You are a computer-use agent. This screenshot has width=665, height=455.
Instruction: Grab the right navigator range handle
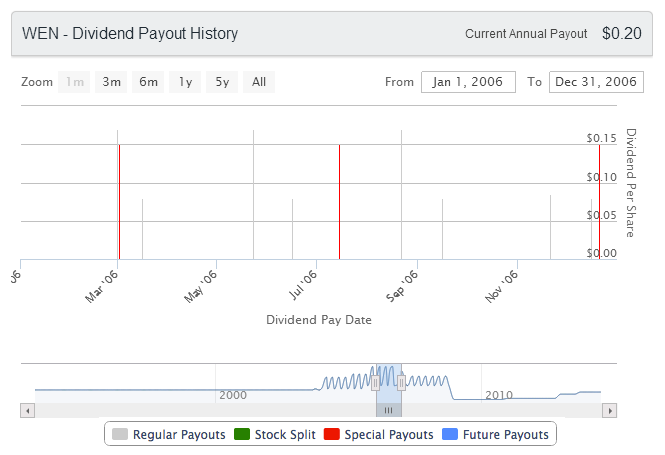[x=401, y=383]
